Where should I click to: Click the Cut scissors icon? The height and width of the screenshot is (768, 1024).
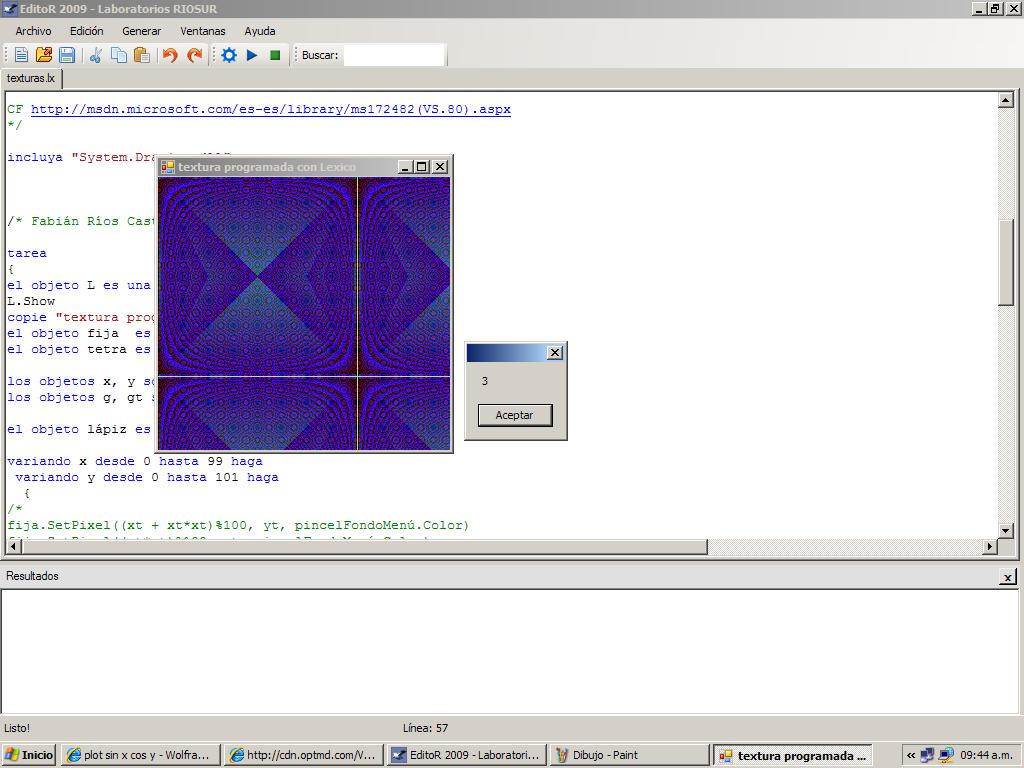96,55
